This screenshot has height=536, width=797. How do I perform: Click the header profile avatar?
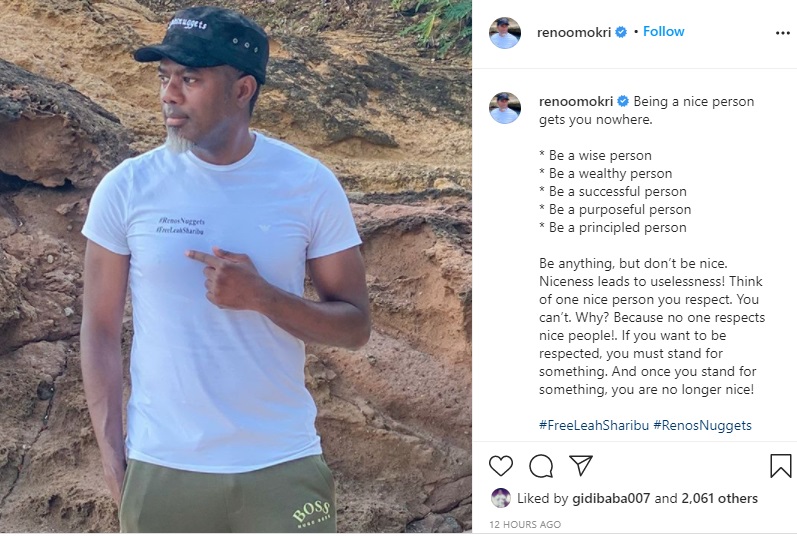(504, 32)
